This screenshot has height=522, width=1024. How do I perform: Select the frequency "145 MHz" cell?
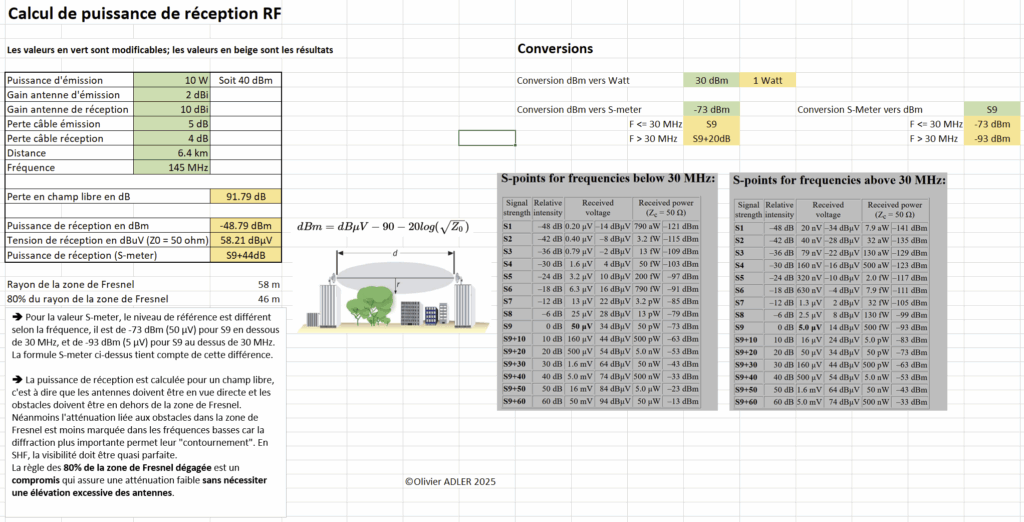coord(172,167)
